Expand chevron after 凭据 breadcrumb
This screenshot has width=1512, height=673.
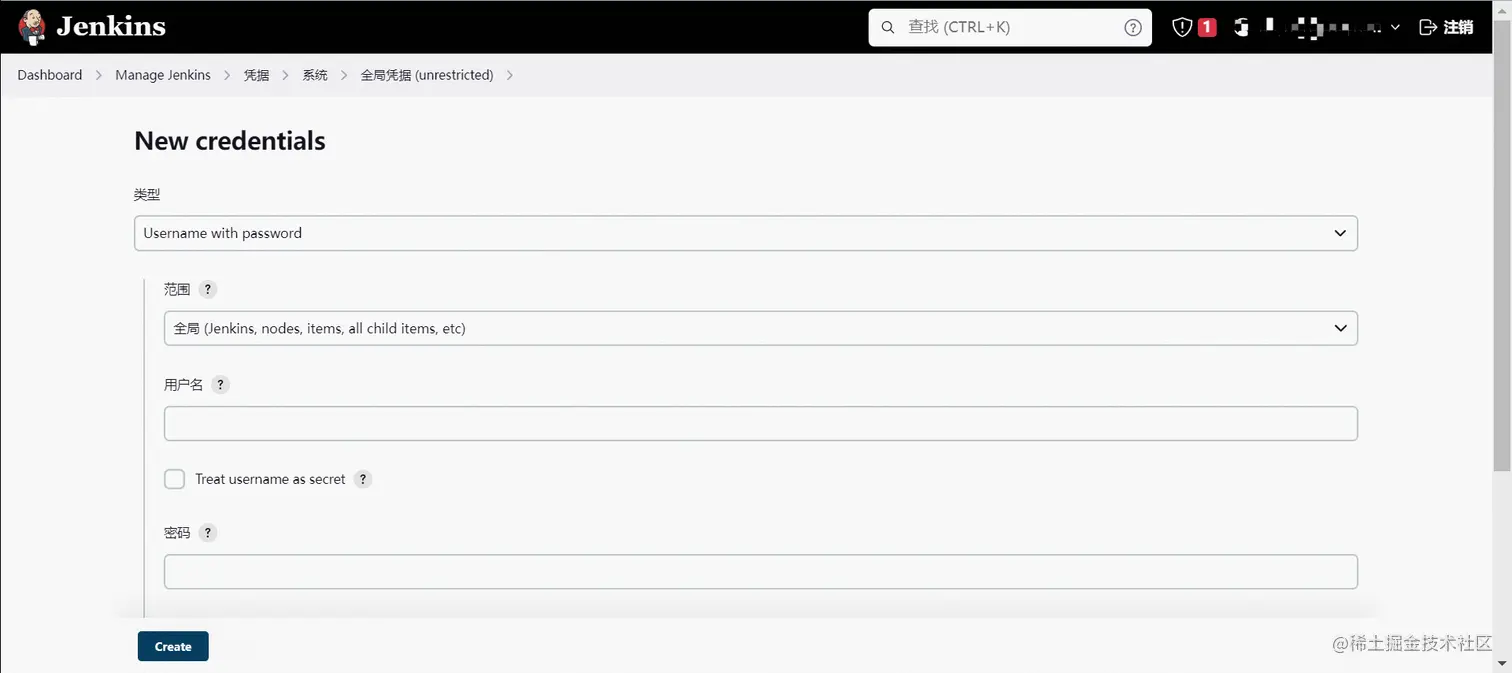pos(286,75)
